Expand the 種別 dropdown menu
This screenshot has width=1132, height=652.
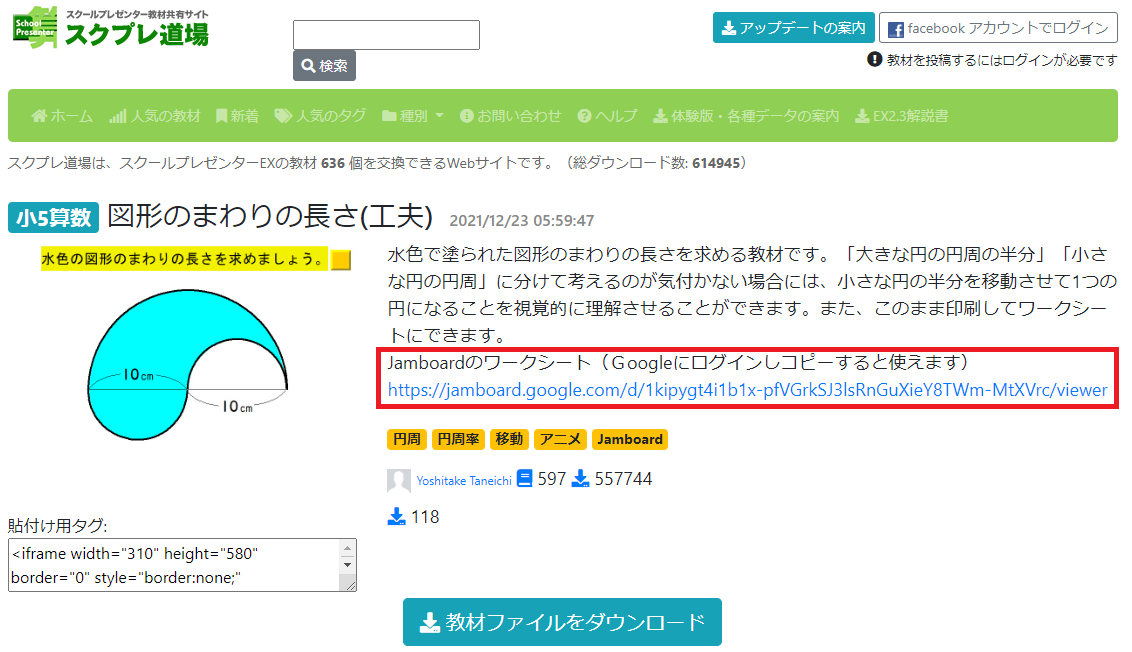412,116
